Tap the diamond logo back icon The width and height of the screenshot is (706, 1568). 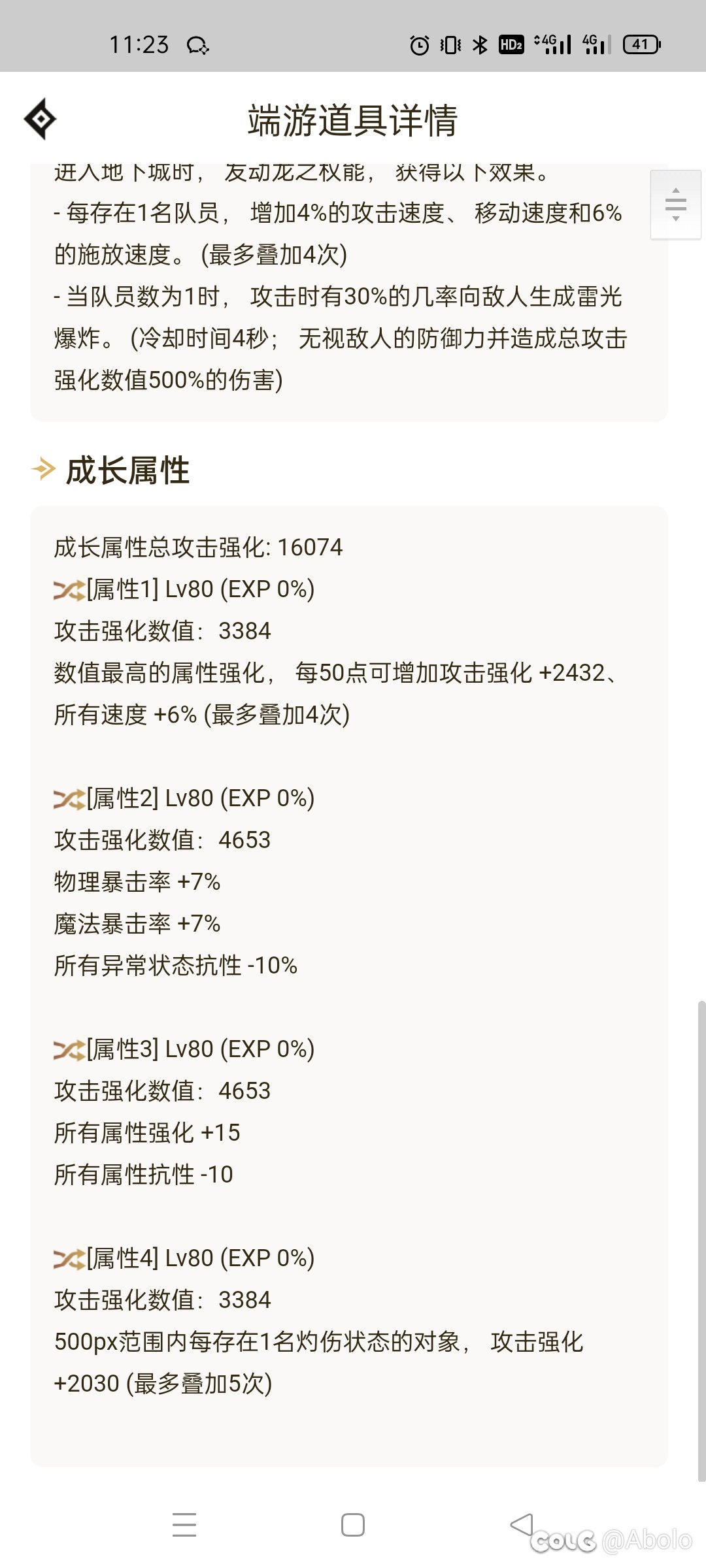coord(40,119)
